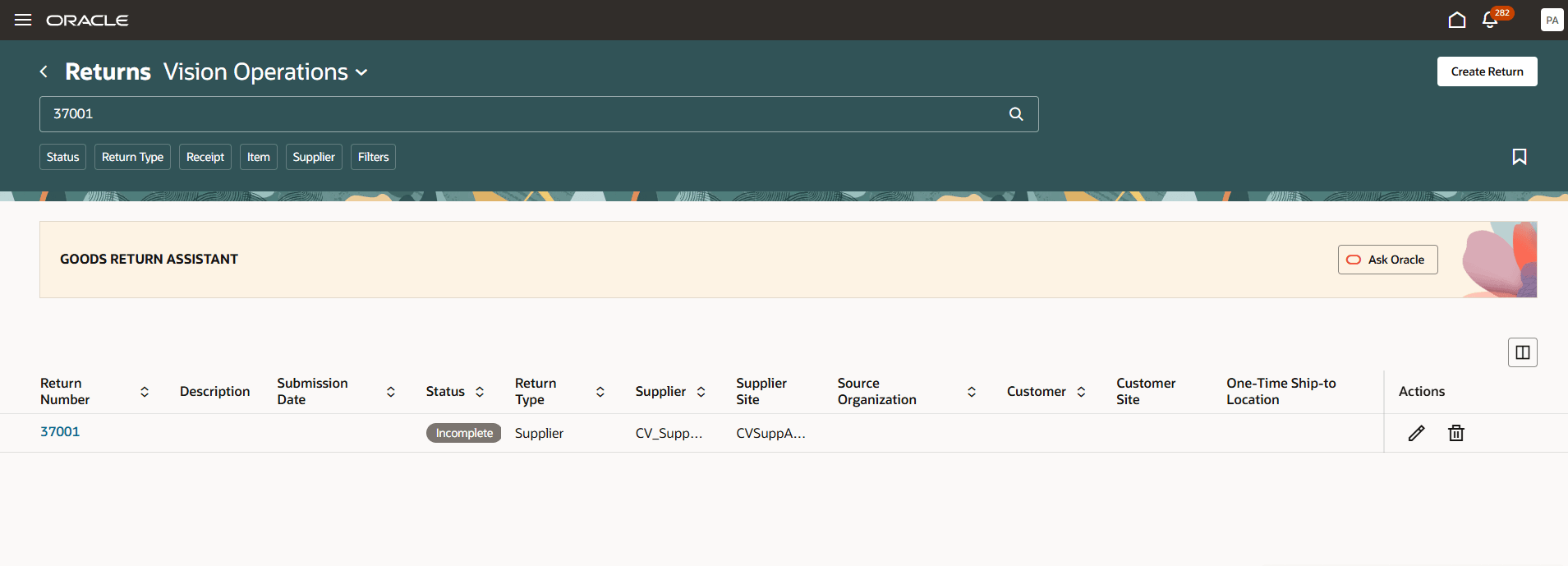
Task: Sort by Supplier column
Action: pyautogui.click(x=701, y=392)
